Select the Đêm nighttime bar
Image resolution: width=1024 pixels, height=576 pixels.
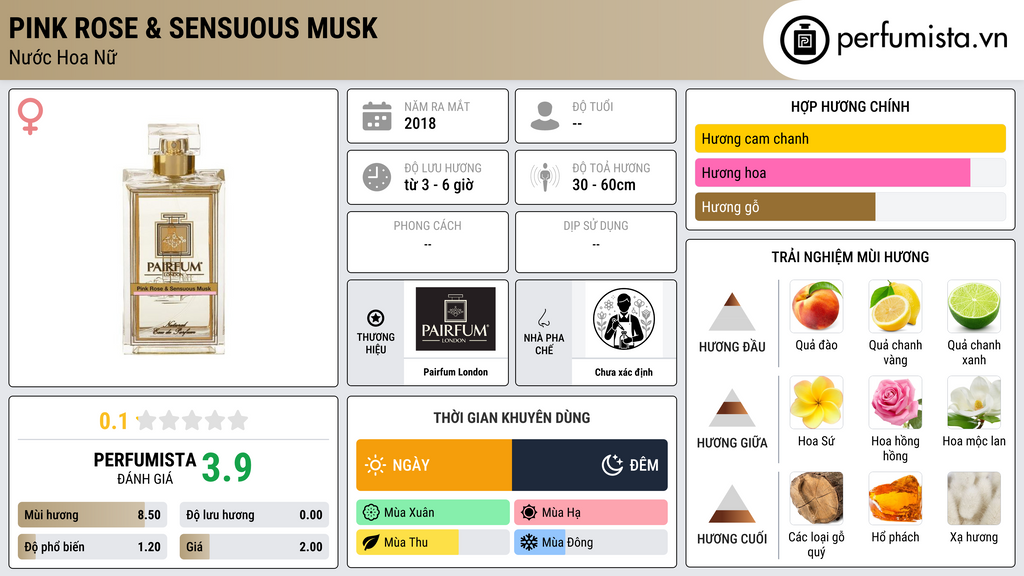coord(590,465)
